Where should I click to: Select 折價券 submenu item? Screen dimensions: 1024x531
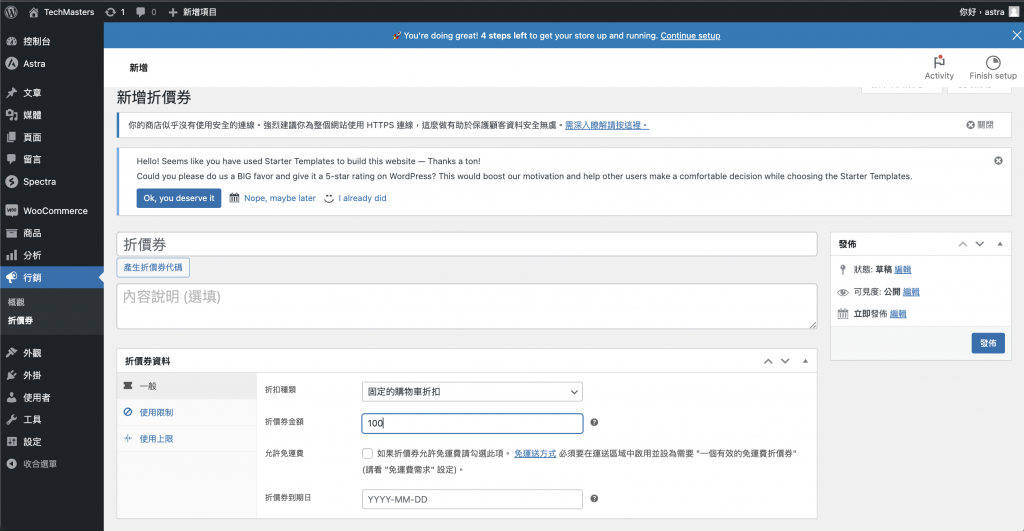[20, 321]
